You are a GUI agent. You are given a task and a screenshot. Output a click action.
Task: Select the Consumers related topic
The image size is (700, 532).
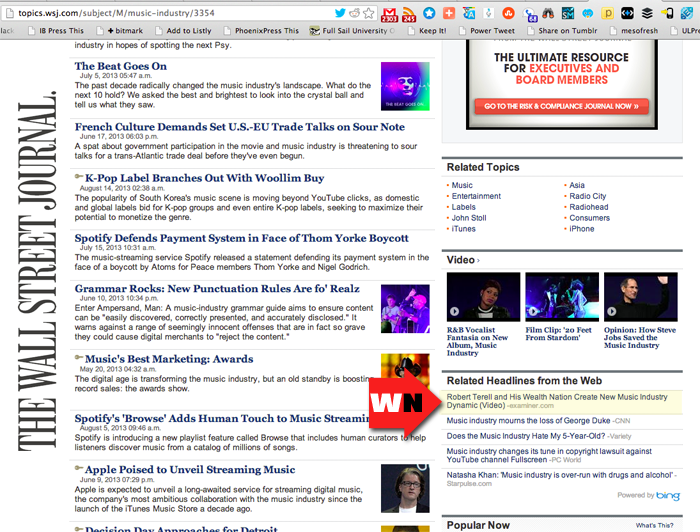pos(589,218)
